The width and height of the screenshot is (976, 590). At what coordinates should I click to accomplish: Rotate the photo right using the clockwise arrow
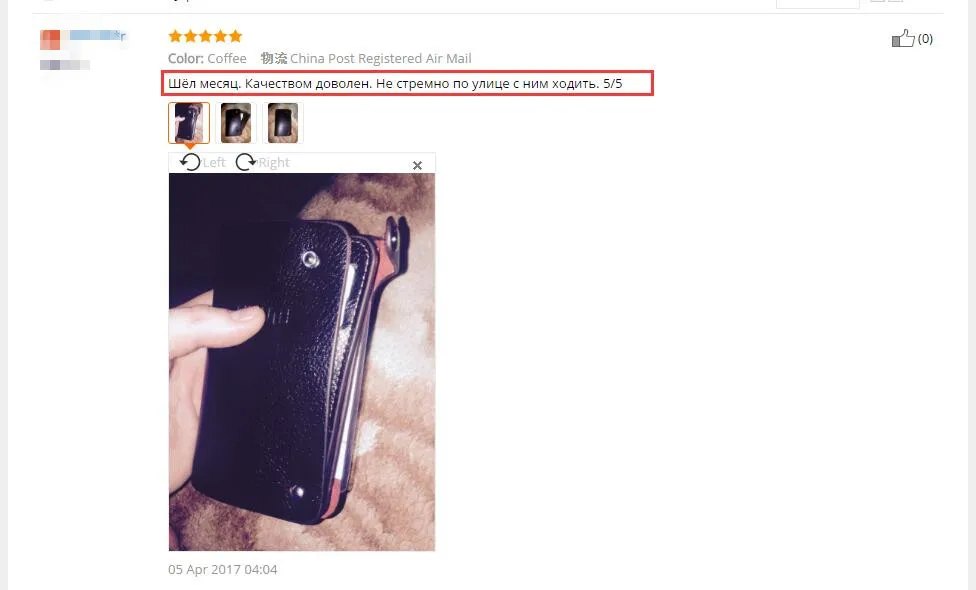tap(245, 162)
